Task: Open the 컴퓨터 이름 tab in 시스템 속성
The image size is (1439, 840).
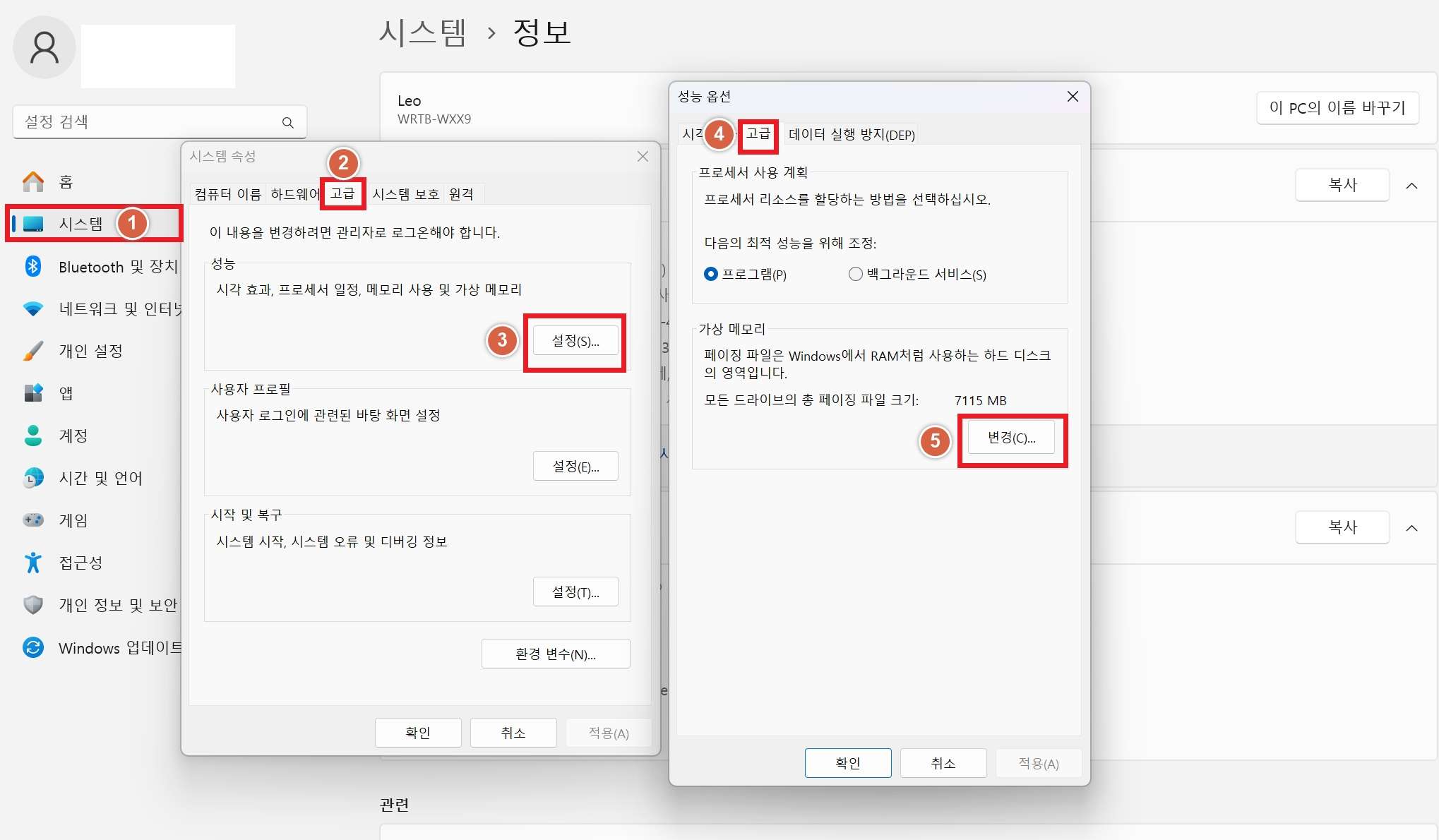Action: pyautogui.click(x=227, y=194)
